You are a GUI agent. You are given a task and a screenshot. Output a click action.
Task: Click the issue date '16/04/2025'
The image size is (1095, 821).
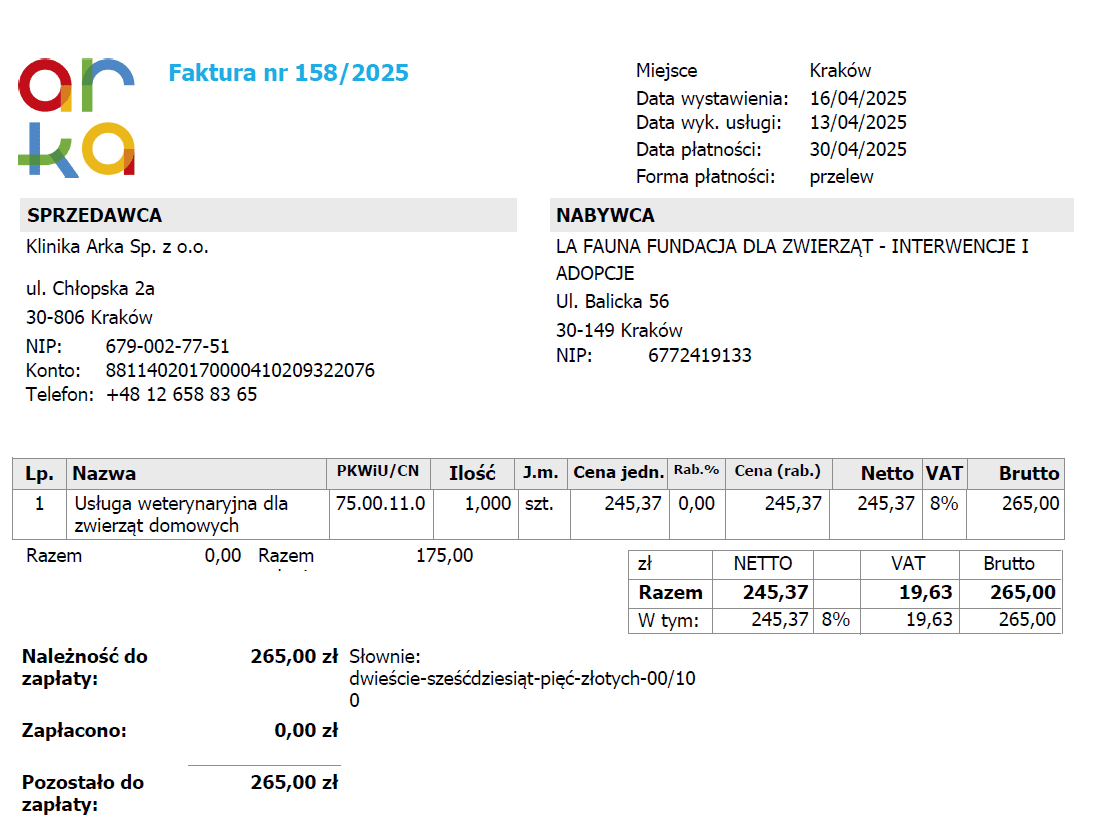coord(858,98)
